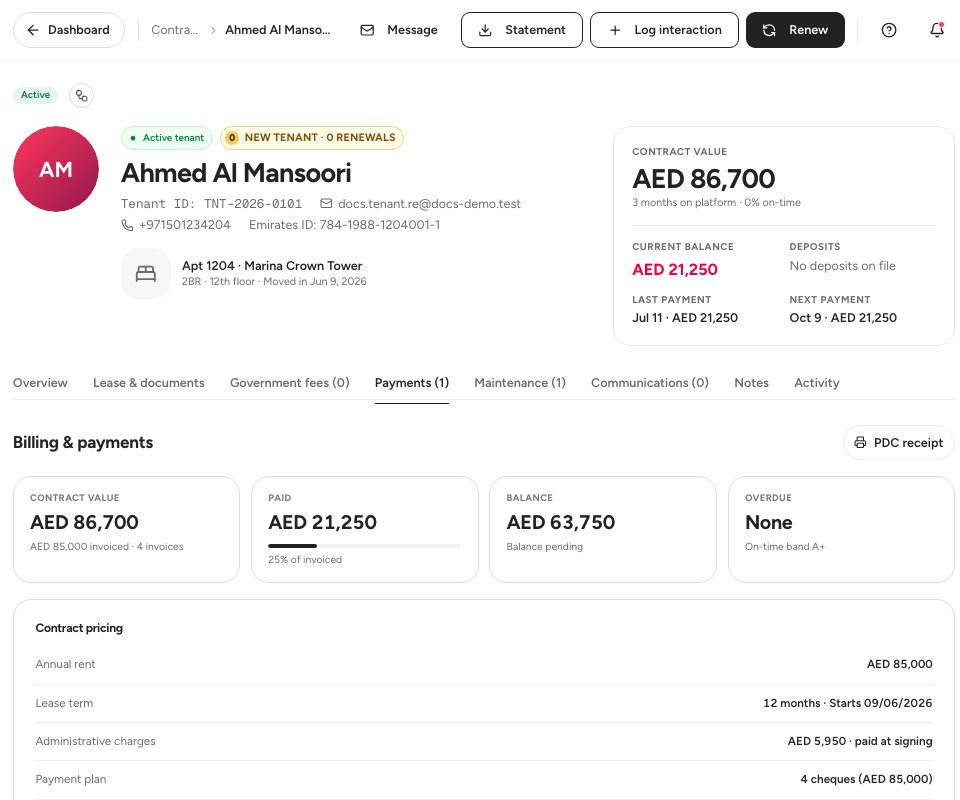The width and height of the screenshot is (960, 800).
Task: Go back to the Dashboard
Action: pyautogui.click(x=69, y=30)
